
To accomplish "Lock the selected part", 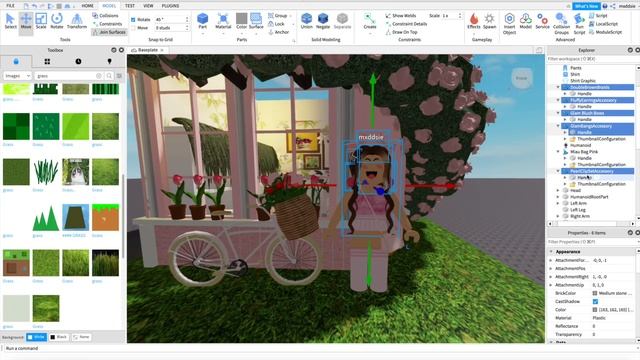I will pos(277,24).
